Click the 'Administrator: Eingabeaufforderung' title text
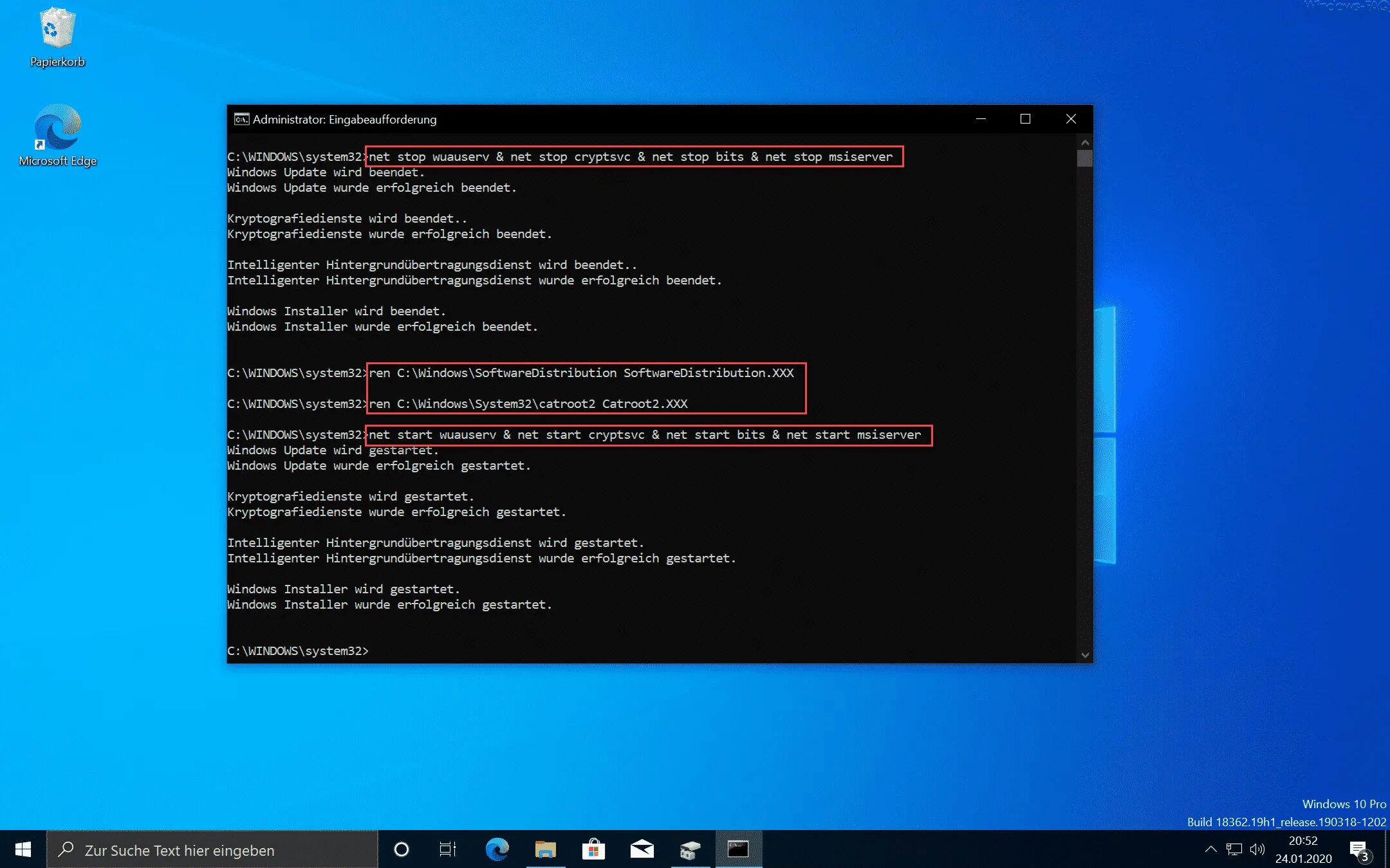The width and height of the screenshot is (1390, 868). coord(344,119)
